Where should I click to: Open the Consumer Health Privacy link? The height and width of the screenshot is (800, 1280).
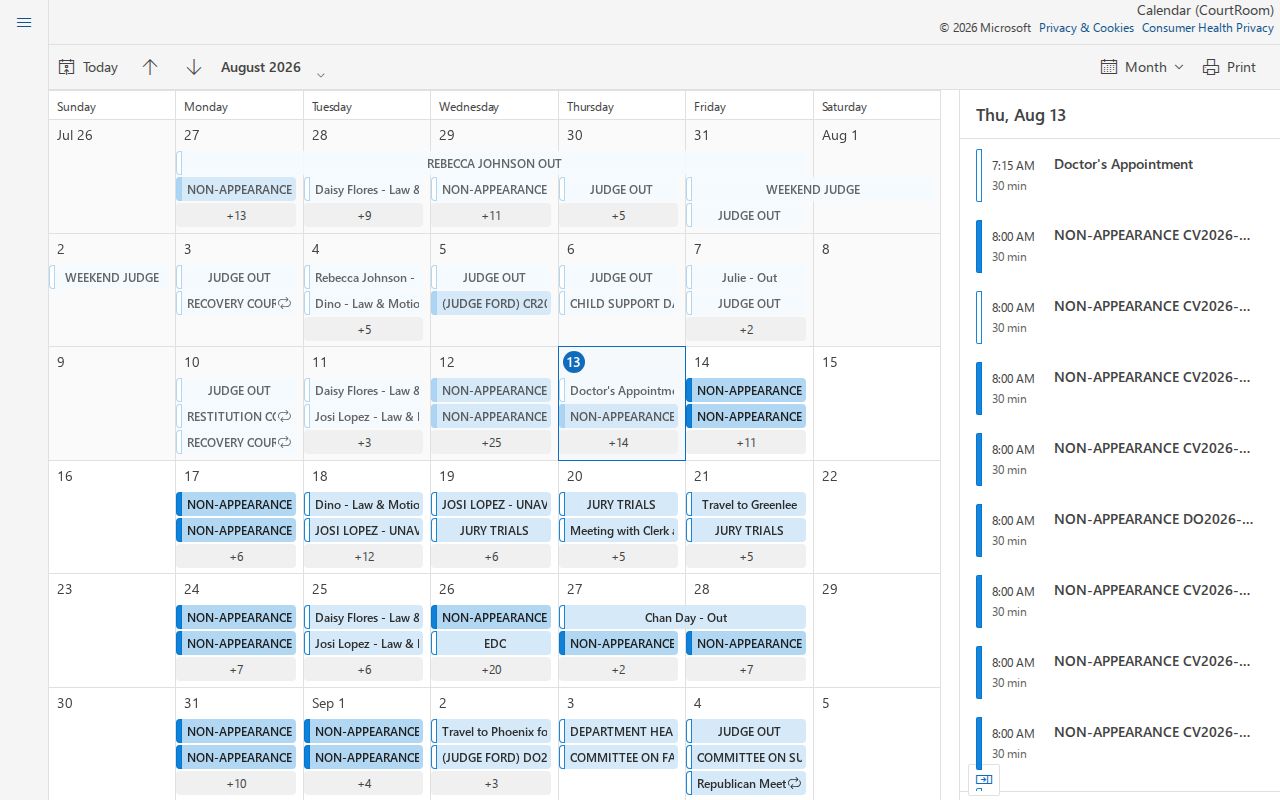[1208, 28]
